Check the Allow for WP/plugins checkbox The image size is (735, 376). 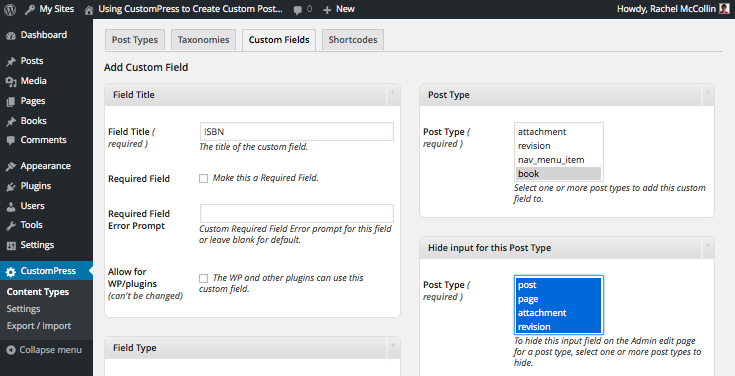click(x=203, y=278)
